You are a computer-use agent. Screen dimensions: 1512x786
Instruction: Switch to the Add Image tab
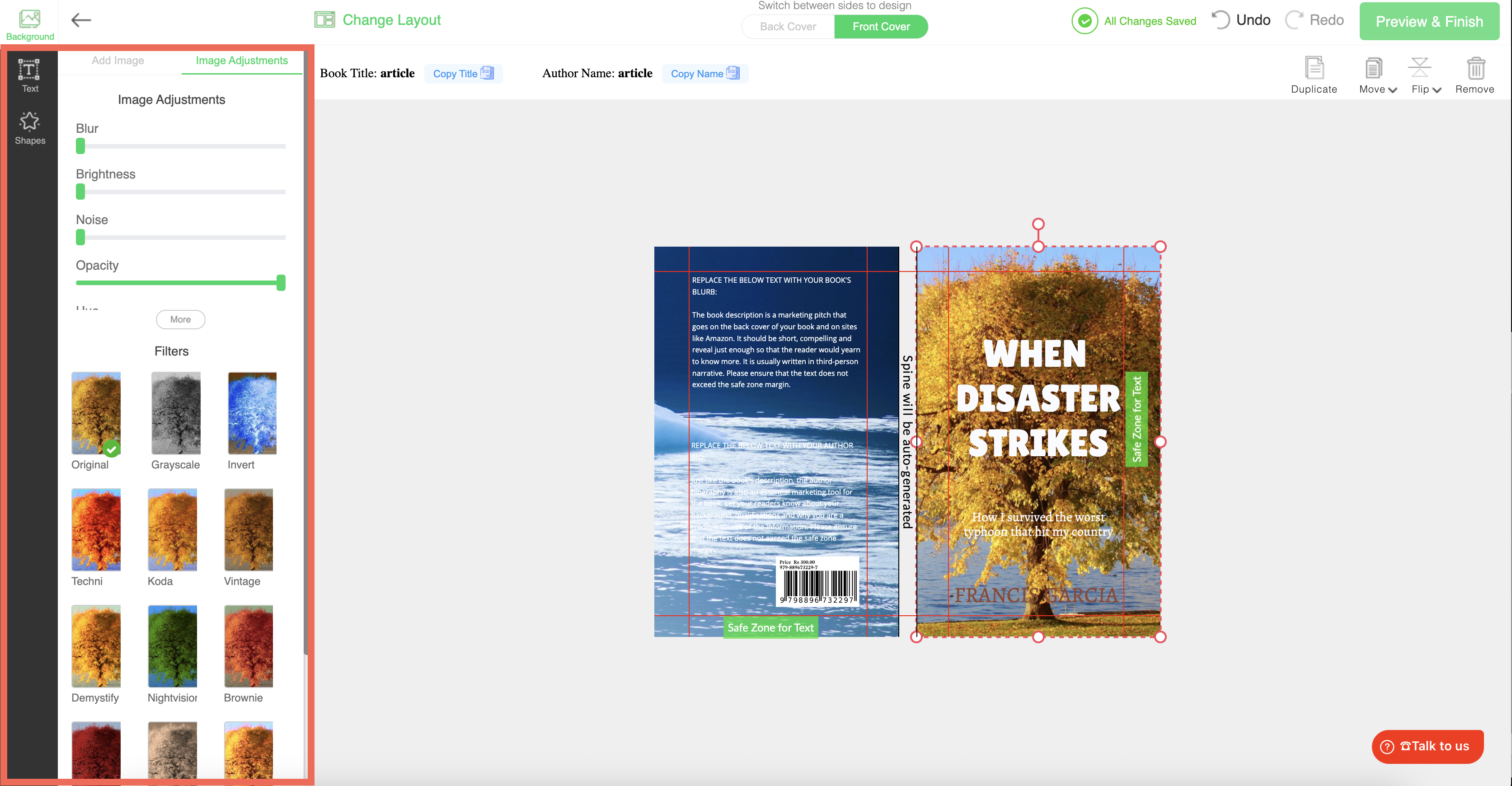(x=117, y=61)
